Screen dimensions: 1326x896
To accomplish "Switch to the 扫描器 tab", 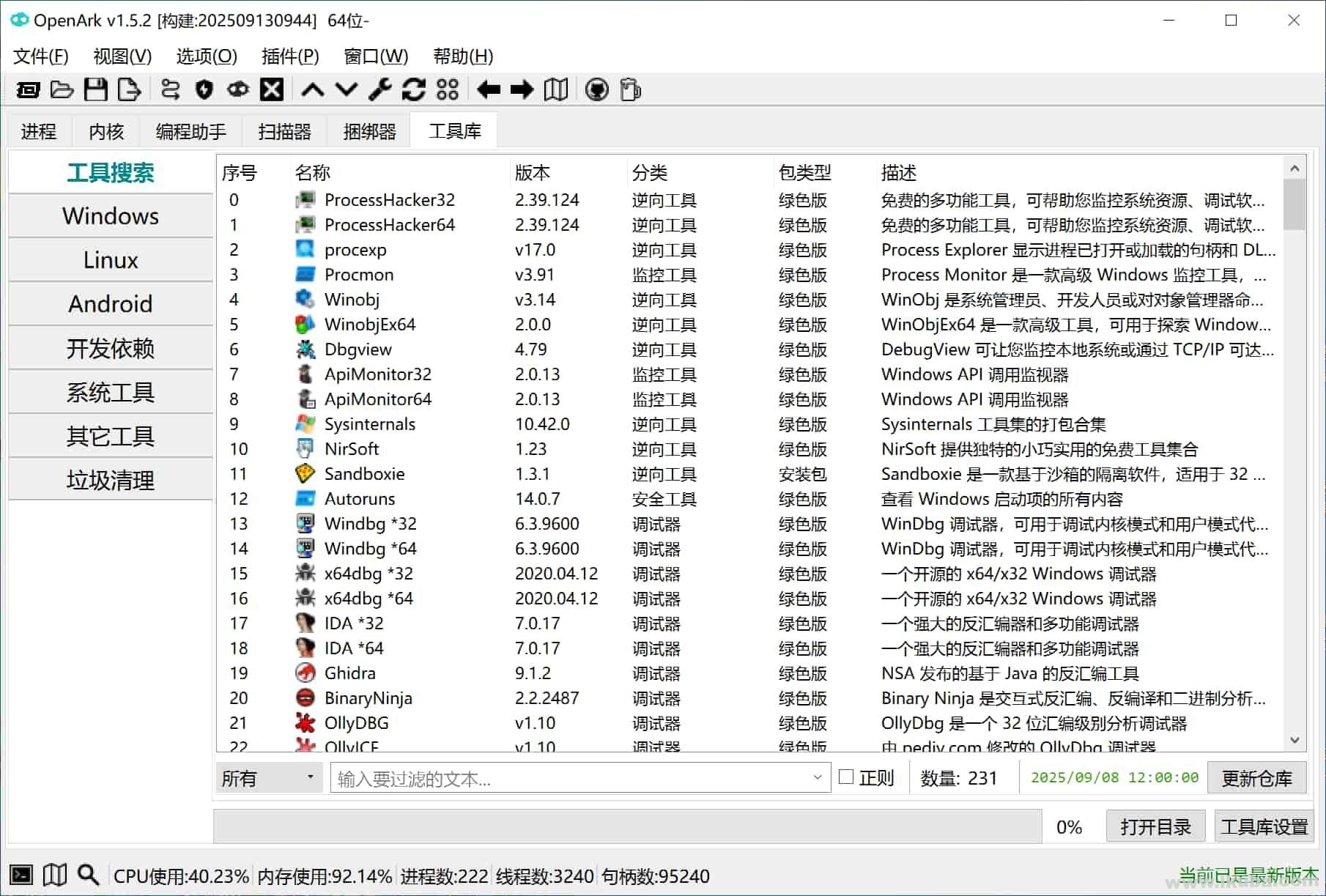I will 285,130.
